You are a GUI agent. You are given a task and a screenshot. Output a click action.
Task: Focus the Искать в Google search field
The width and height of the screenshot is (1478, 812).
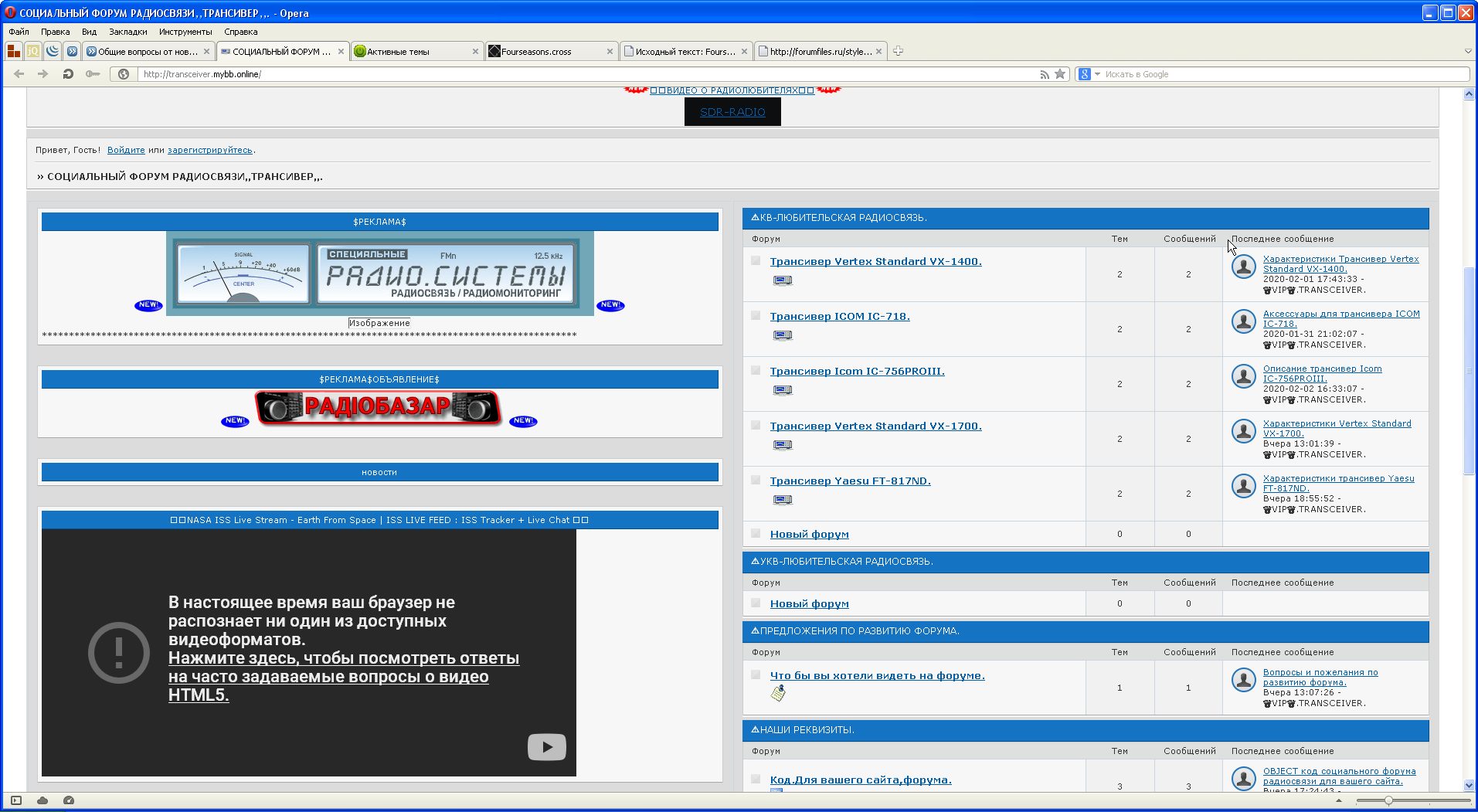1285,74
